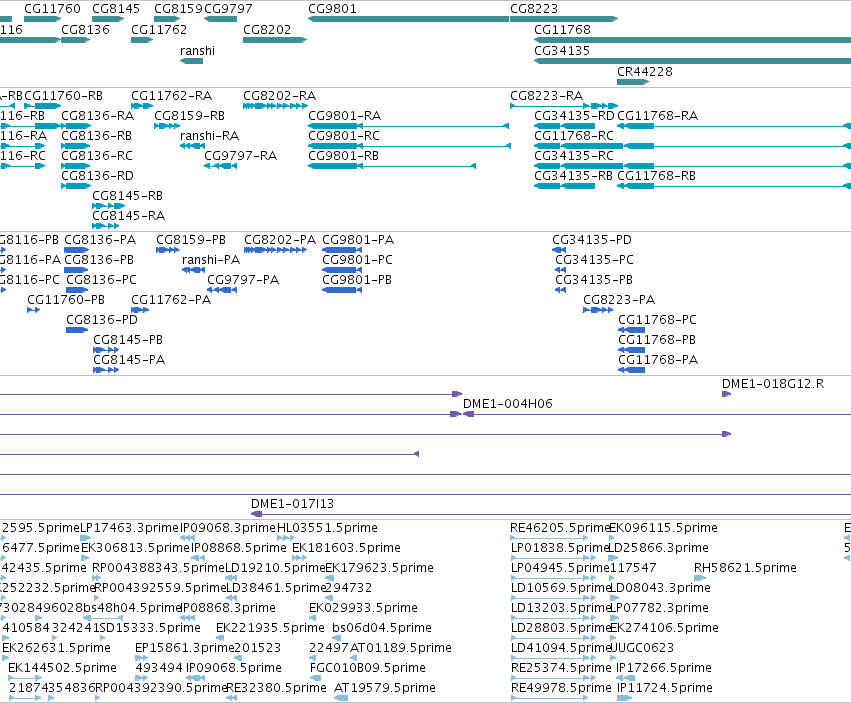Click the CG9801-PC CDS label
Viewport: 851px width, 703px height.
point(357,261)
